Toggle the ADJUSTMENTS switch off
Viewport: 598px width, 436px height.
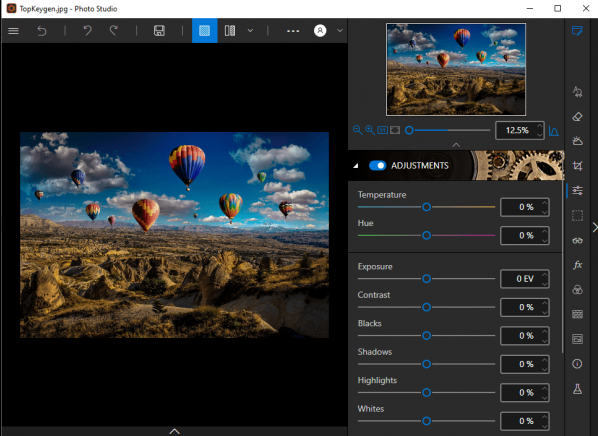point(378,166)
